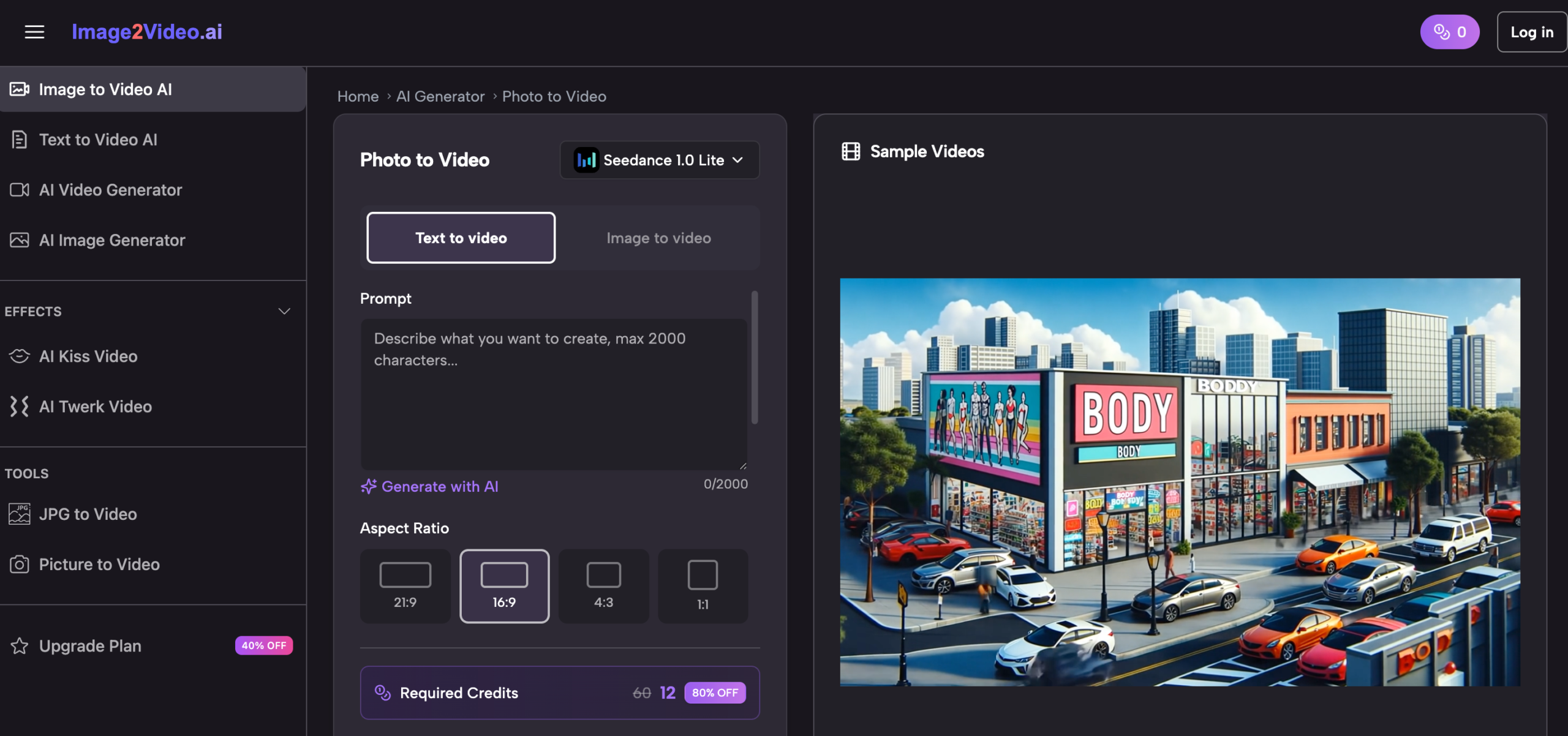Open Text to Video AI from the sidebar
The width and height of the screenshot is (1568, 736).
(x=98, y=140)
